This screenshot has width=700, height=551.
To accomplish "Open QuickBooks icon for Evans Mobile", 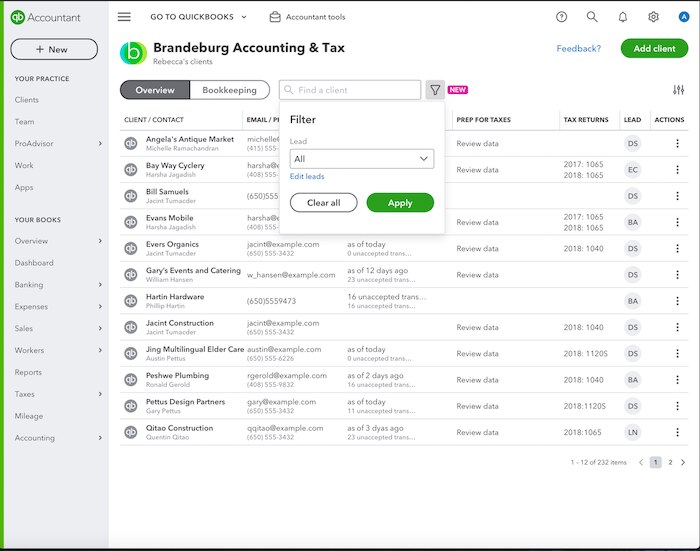I will tap(131, 222).
